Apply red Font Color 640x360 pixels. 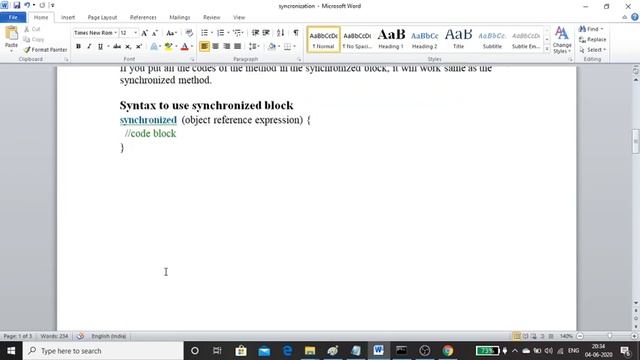184,47
